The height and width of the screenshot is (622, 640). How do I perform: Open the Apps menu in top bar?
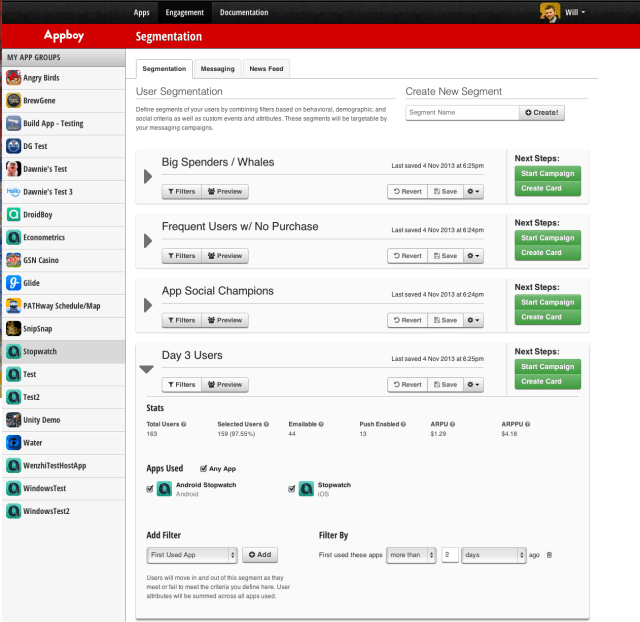(142, 12)
